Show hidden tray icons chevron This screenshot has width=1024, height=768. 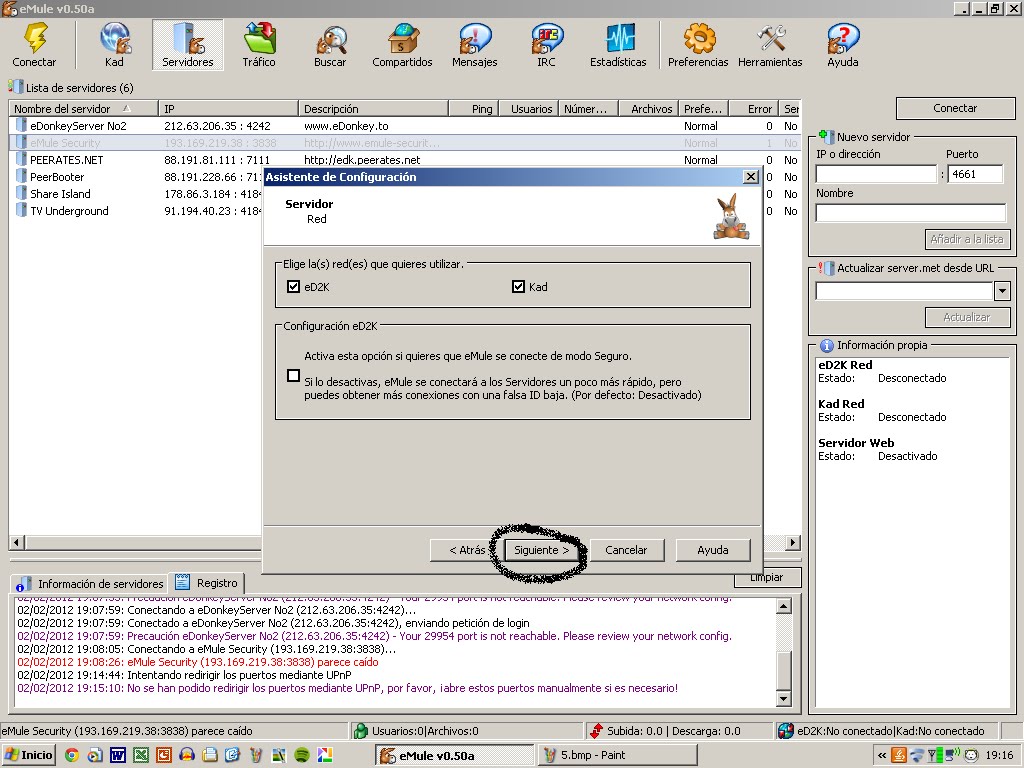882,755
